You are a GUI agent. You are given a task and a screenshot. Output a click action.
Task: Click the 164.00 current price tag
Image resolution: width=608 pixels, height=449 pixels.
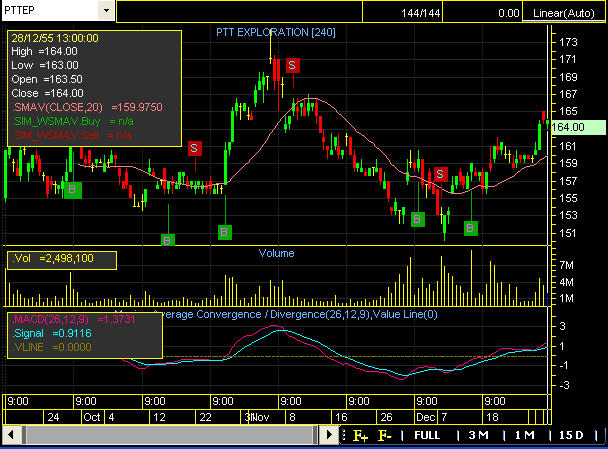(x=578, y=127)
